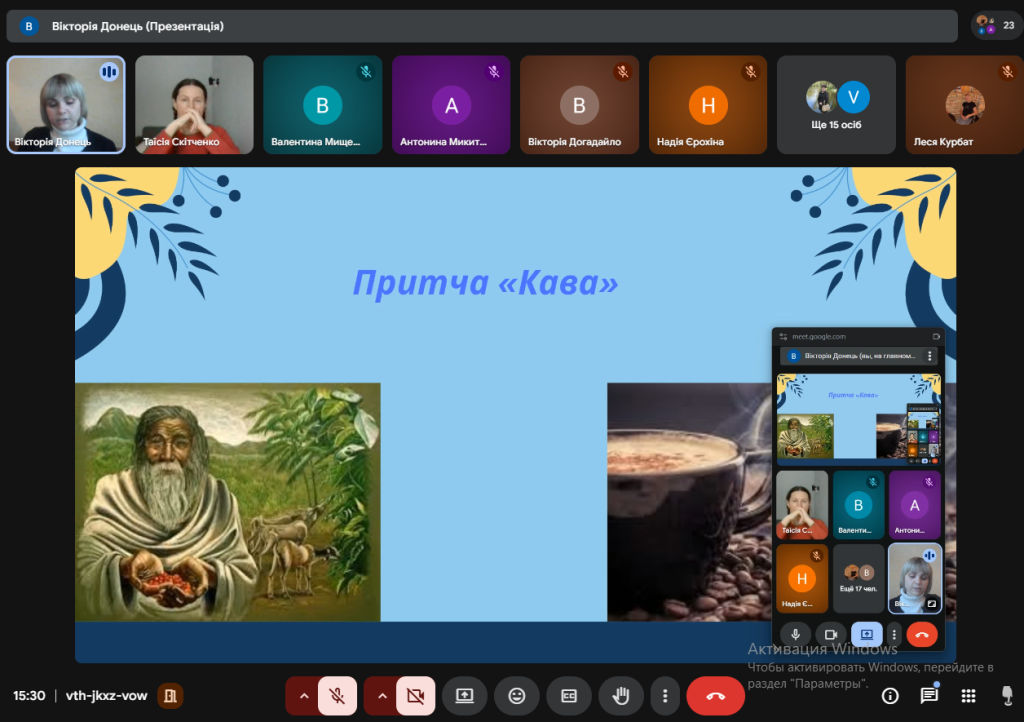This screenshot has height=722, width=1024.
Task: Leave the call with red hang-up button
Action: tap(715, 696)
